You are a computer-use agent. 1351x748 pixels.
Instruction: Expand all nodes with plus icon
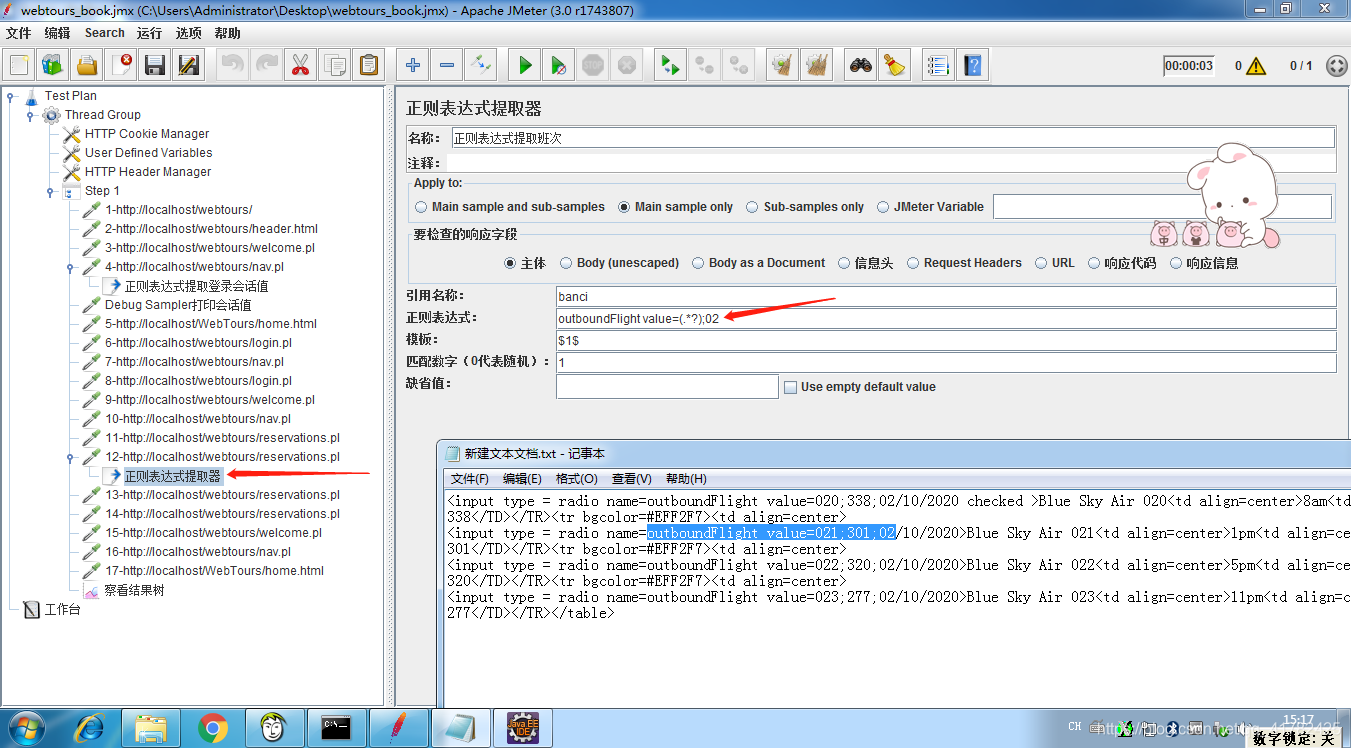[413, 66]
